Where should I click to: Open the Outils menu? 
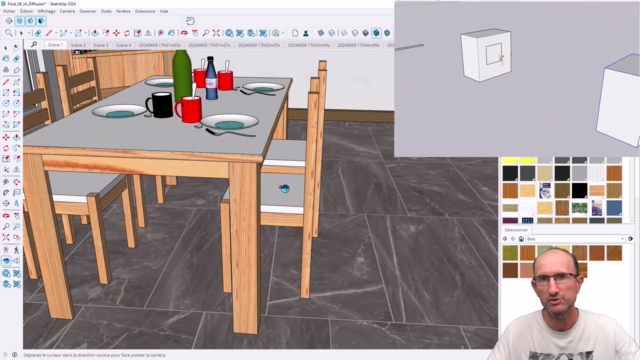106,11
